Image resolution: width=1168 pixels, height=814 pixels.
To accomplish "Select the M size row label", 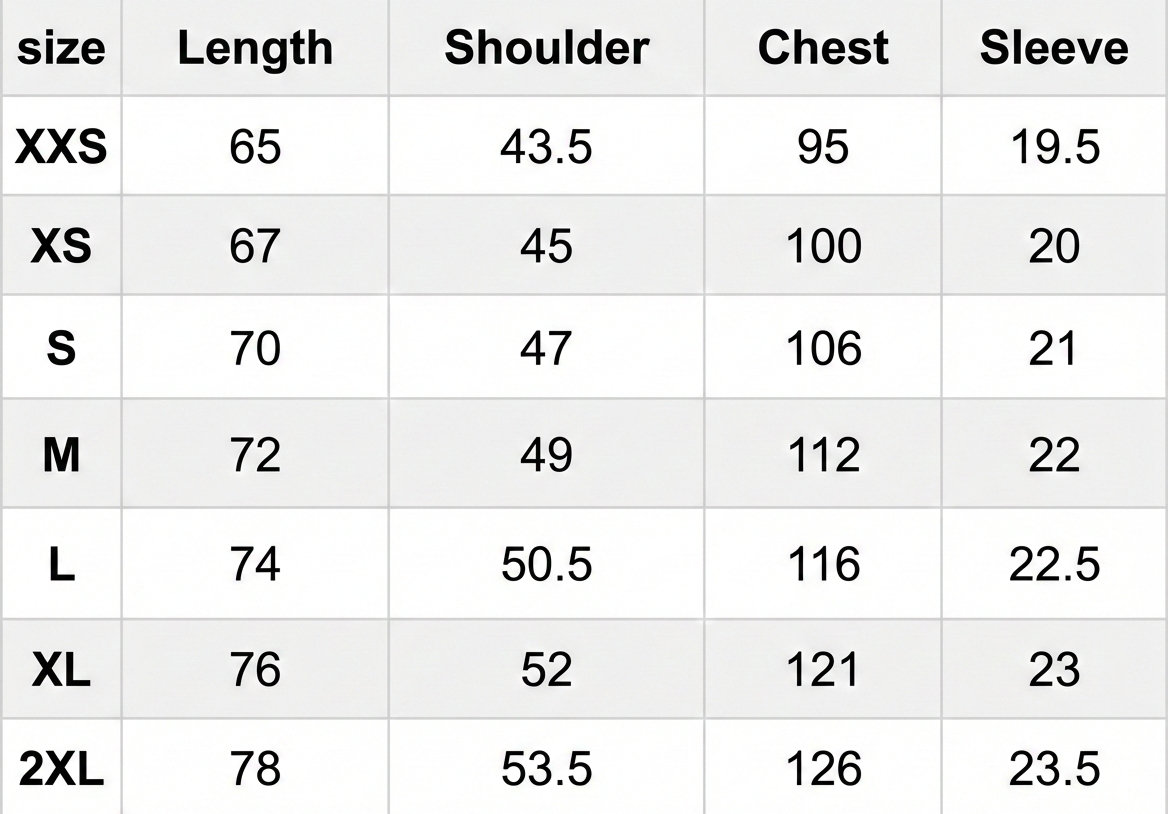I will [61, 456].
